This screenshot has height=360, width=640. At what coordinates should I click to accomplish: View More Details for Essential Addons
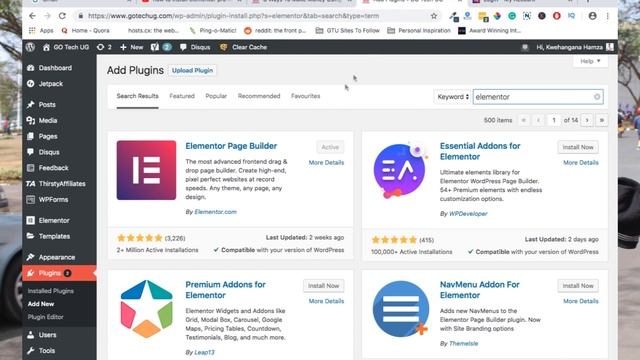(x=581, y=162)
